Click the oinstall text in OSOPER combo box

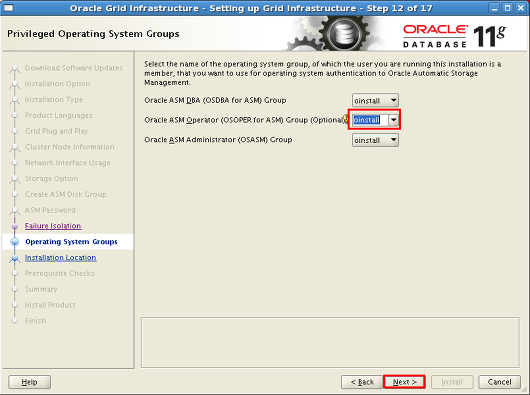(x=367, y=120)
